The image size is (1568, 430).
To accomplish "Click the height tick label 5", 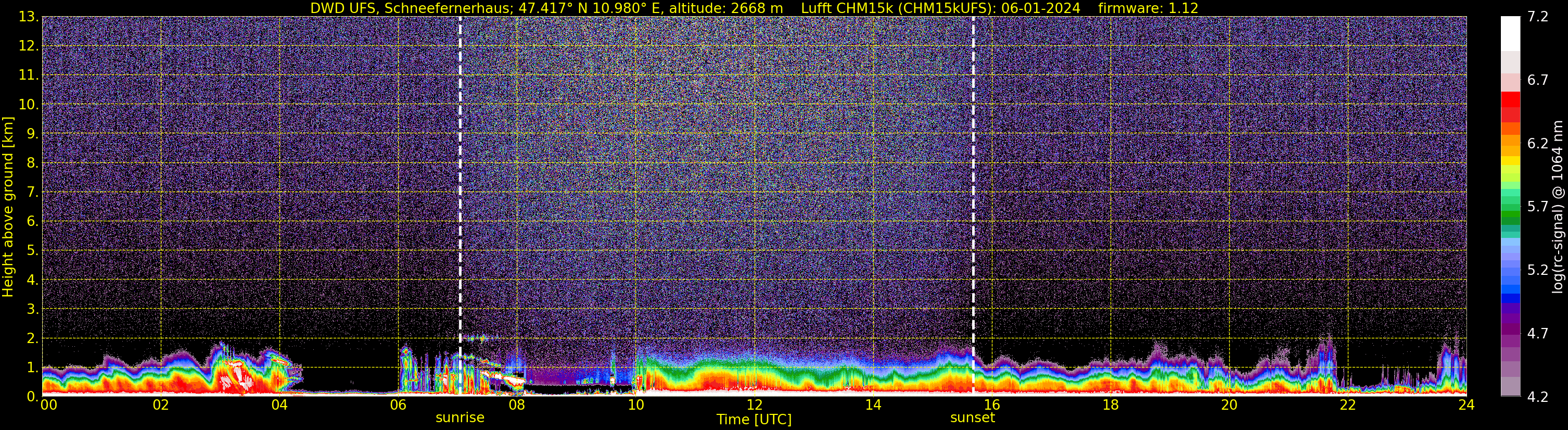I will coord(32,251).
